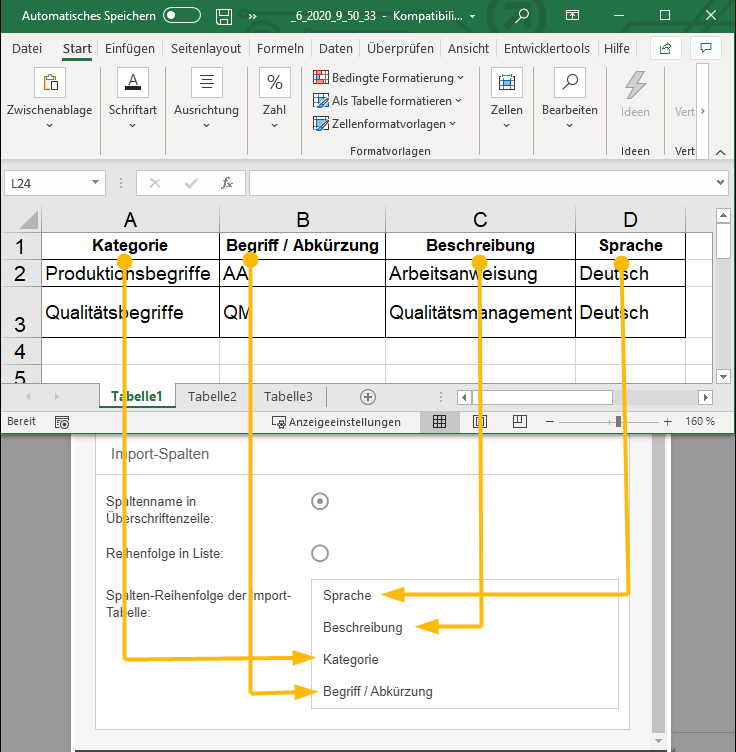Click the save disk icon
The width and height of the screenshot is (736, 752).
(x=224, y=16)
